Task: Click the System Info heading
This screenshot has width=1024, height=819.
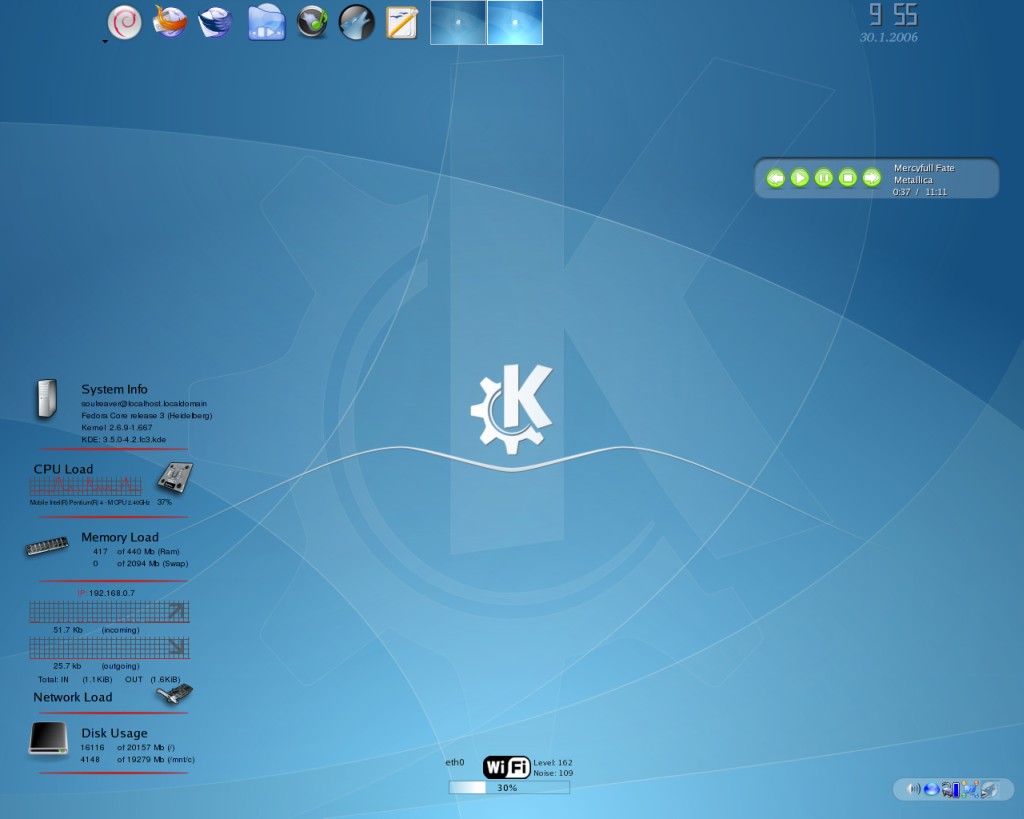Action: tap(114, 389)
